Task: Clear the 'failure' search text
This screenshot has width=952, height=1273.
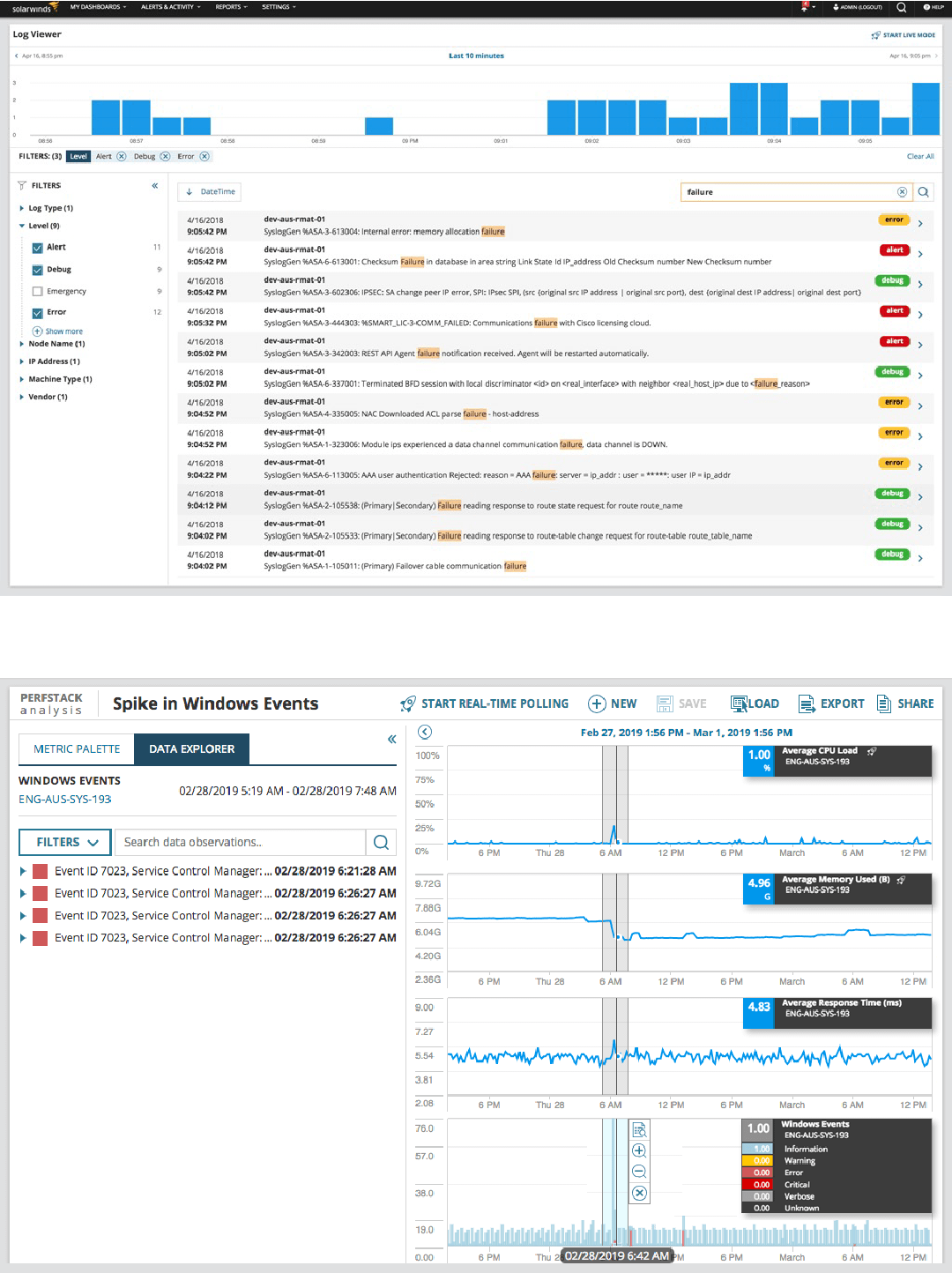Action: point(902,192)
